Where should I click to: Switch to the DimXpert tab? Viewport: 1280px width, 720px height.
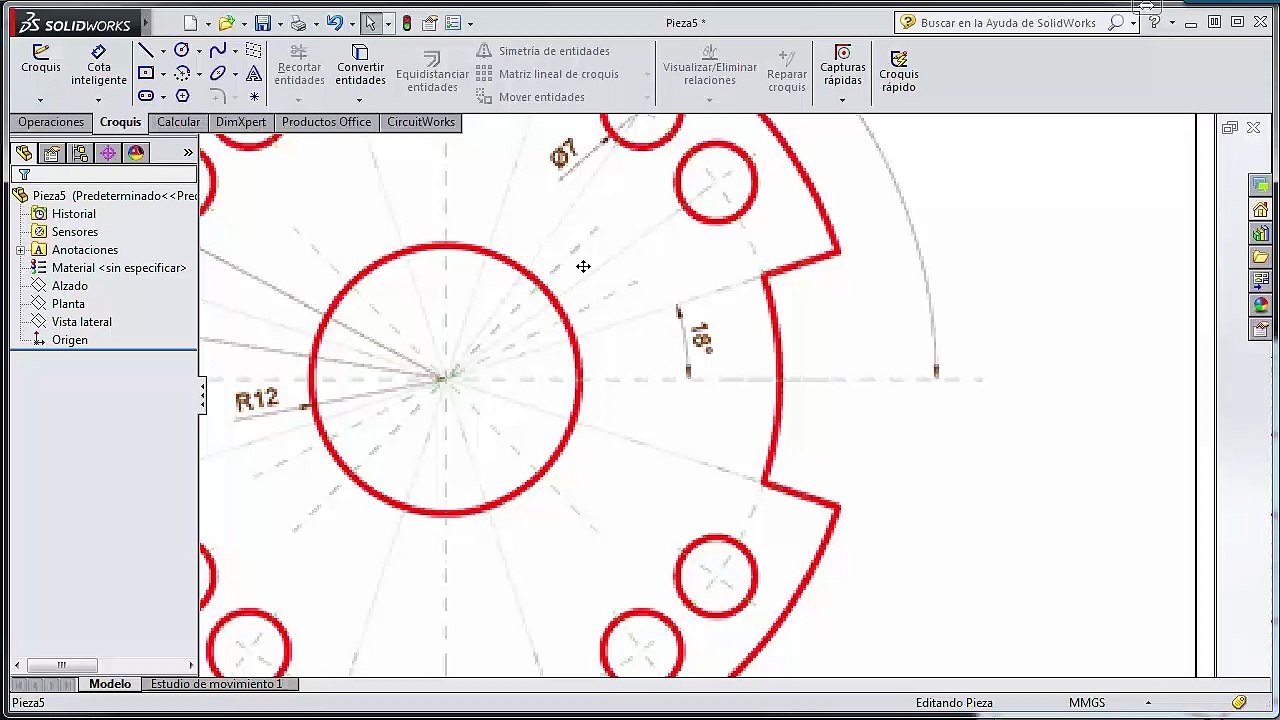tap(241, 122)
